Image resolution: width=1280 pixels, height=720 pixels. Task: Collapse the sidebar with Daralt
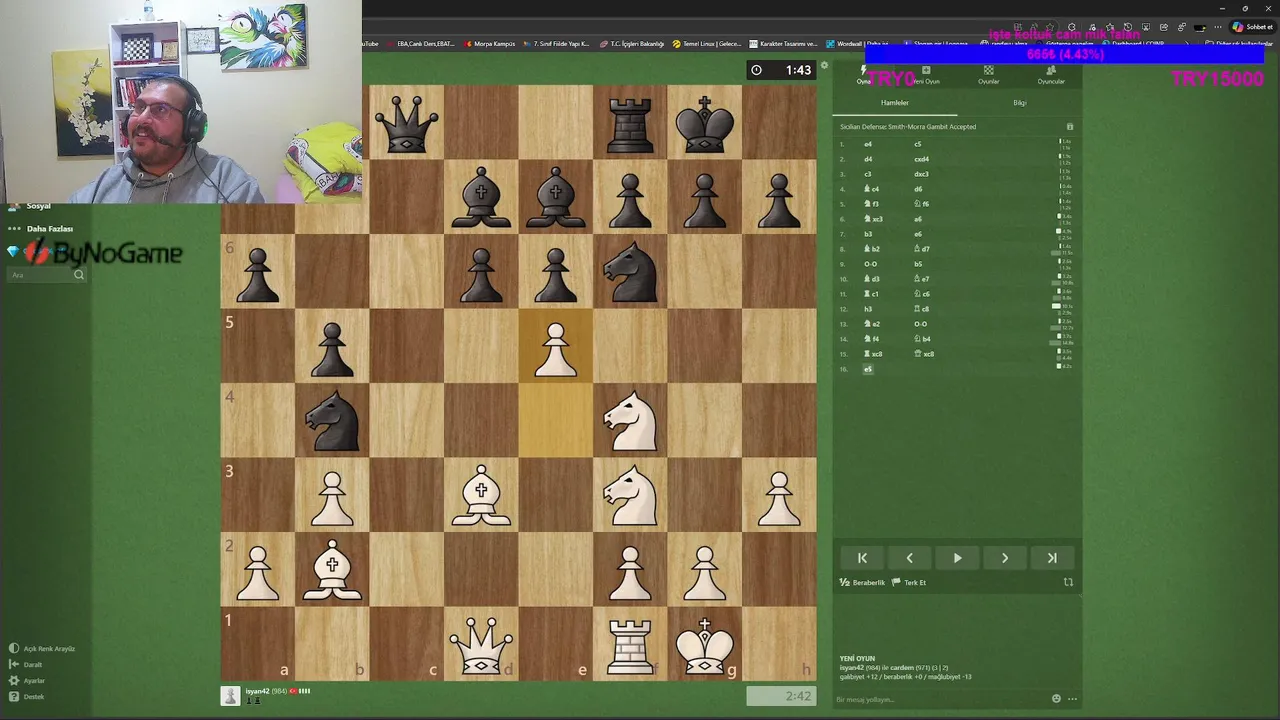tap(26, 665)
